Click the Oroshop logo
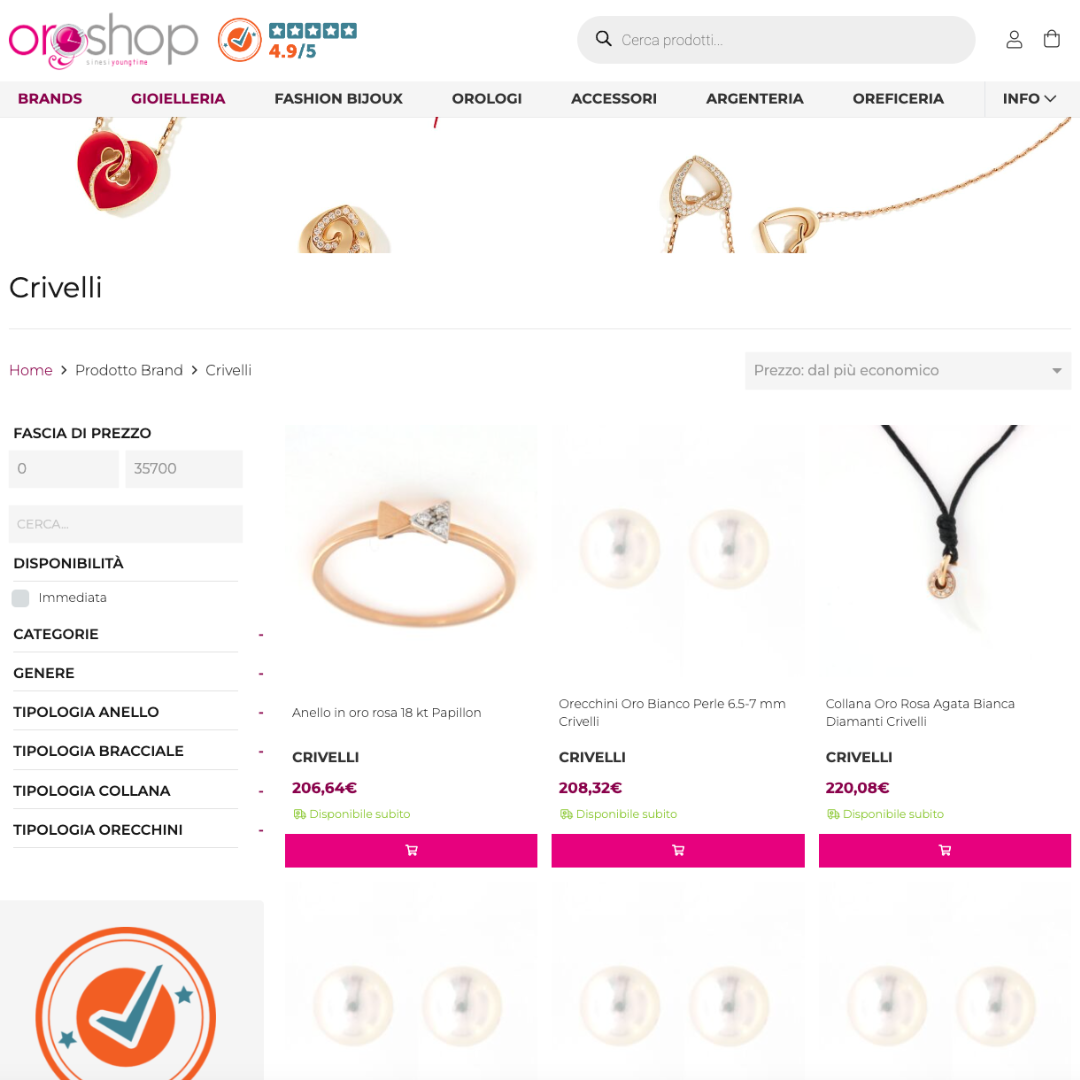This screenshot has width=1080, height=1080. click(x=103, y=41)
